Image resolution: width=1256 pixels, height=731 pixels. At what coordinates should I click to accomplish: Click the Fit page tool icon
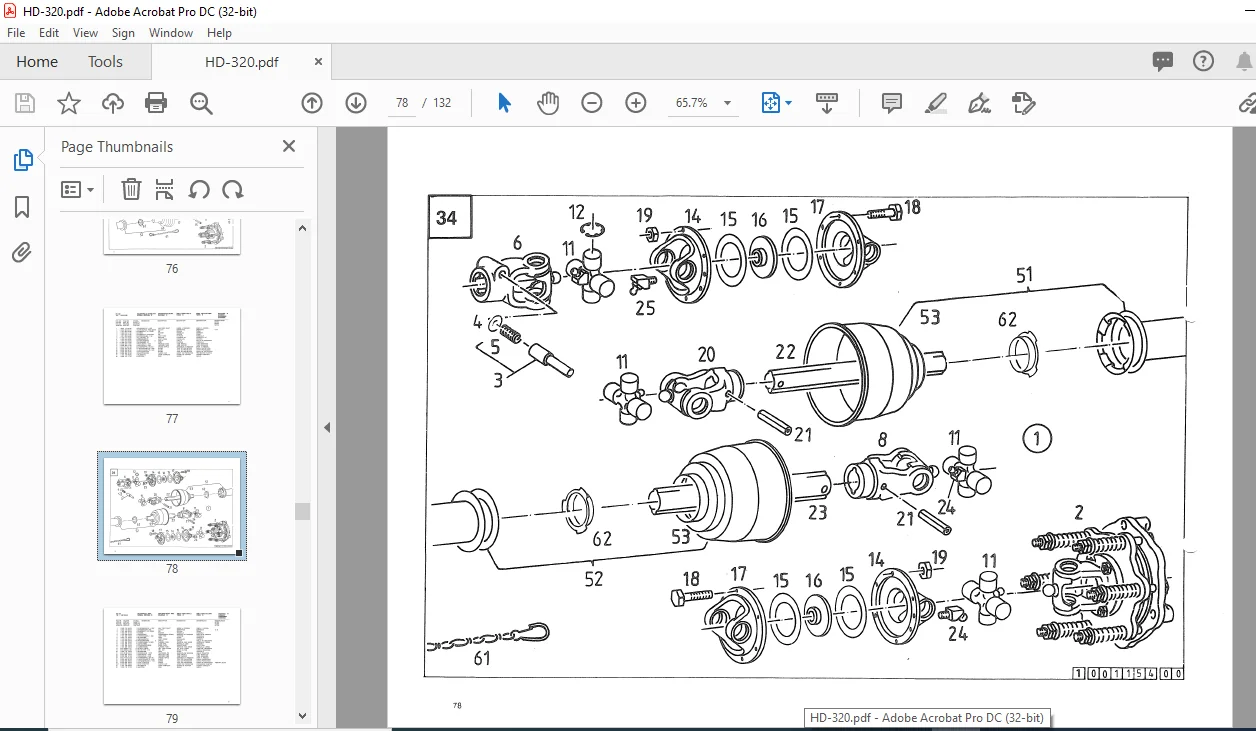click(770, 103)
